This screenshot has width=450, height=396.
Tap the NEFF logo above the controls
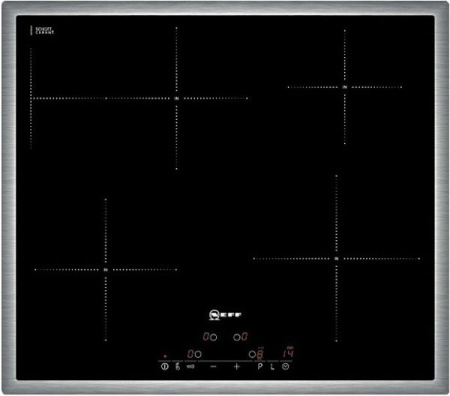point(225,315)
